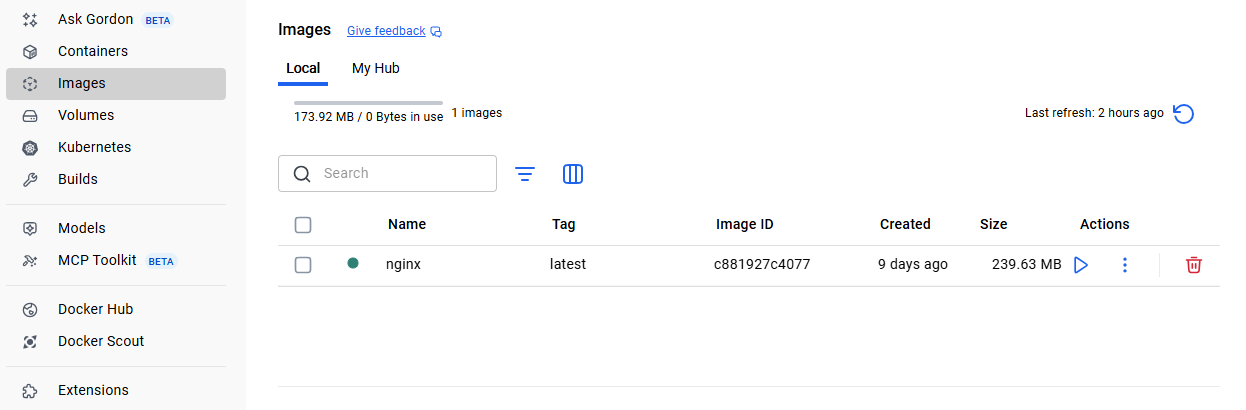The height and width of the screenshot is (410, 1246).
Task: Sort by the Image ID column header
Action: [x=745, y=224]
